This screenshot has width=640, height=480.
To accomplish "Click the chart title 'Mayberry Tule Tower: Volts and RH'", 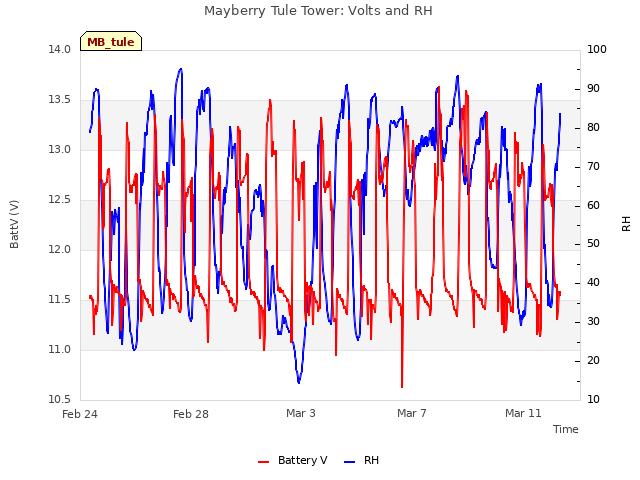I will (318, 11).
